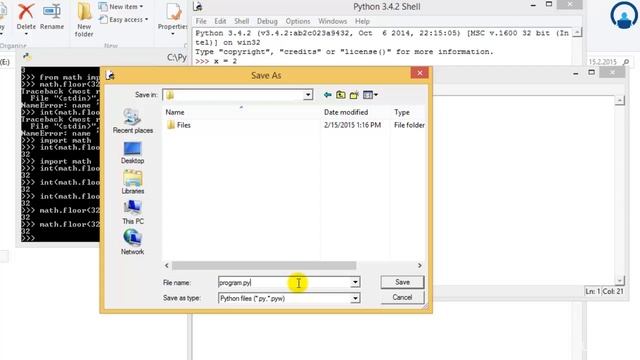Create a new folder via dialog toolbar icon
Image resolution: width=640 pixels, height=360 pixels.
354,95
